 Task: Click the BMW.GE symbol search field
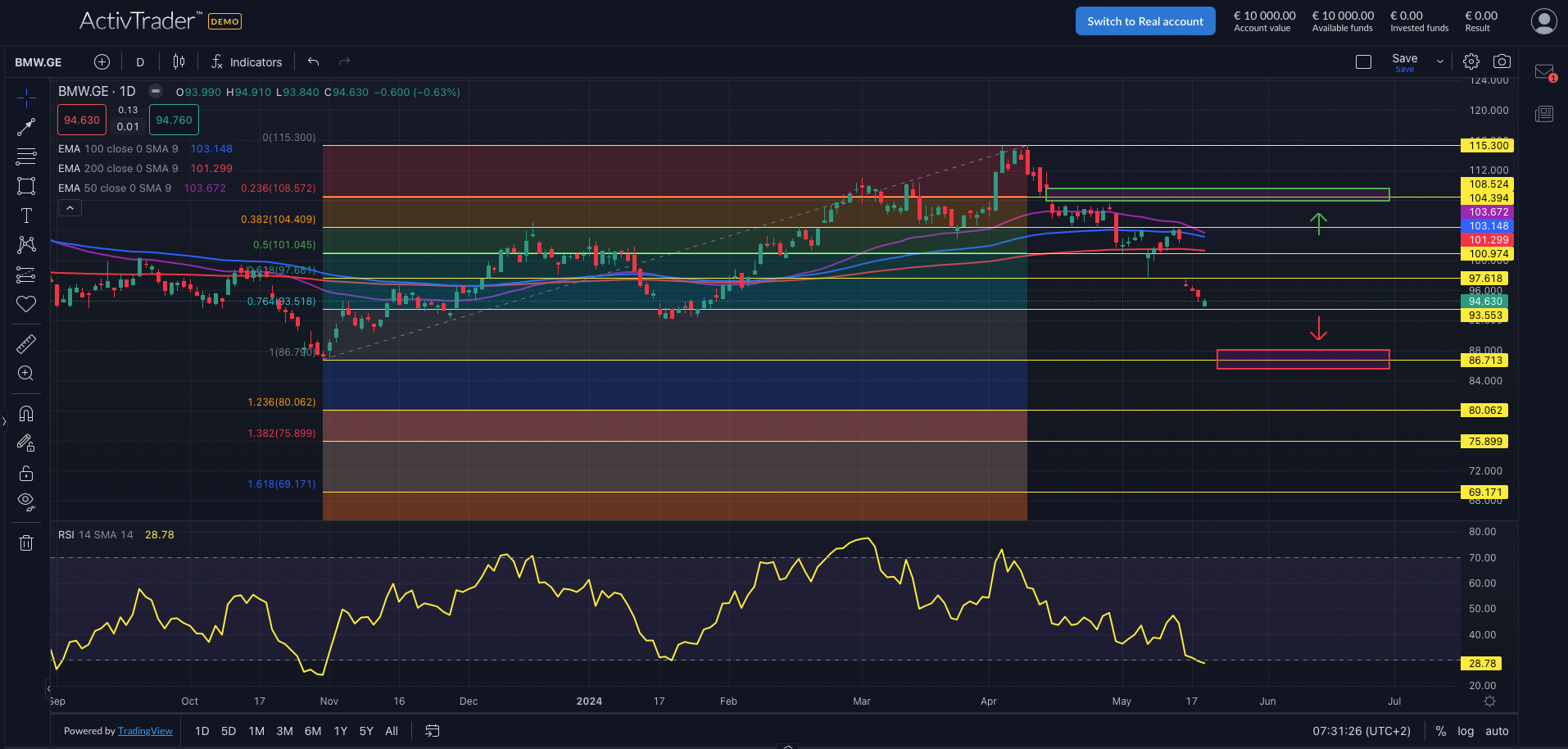(39, 62)
